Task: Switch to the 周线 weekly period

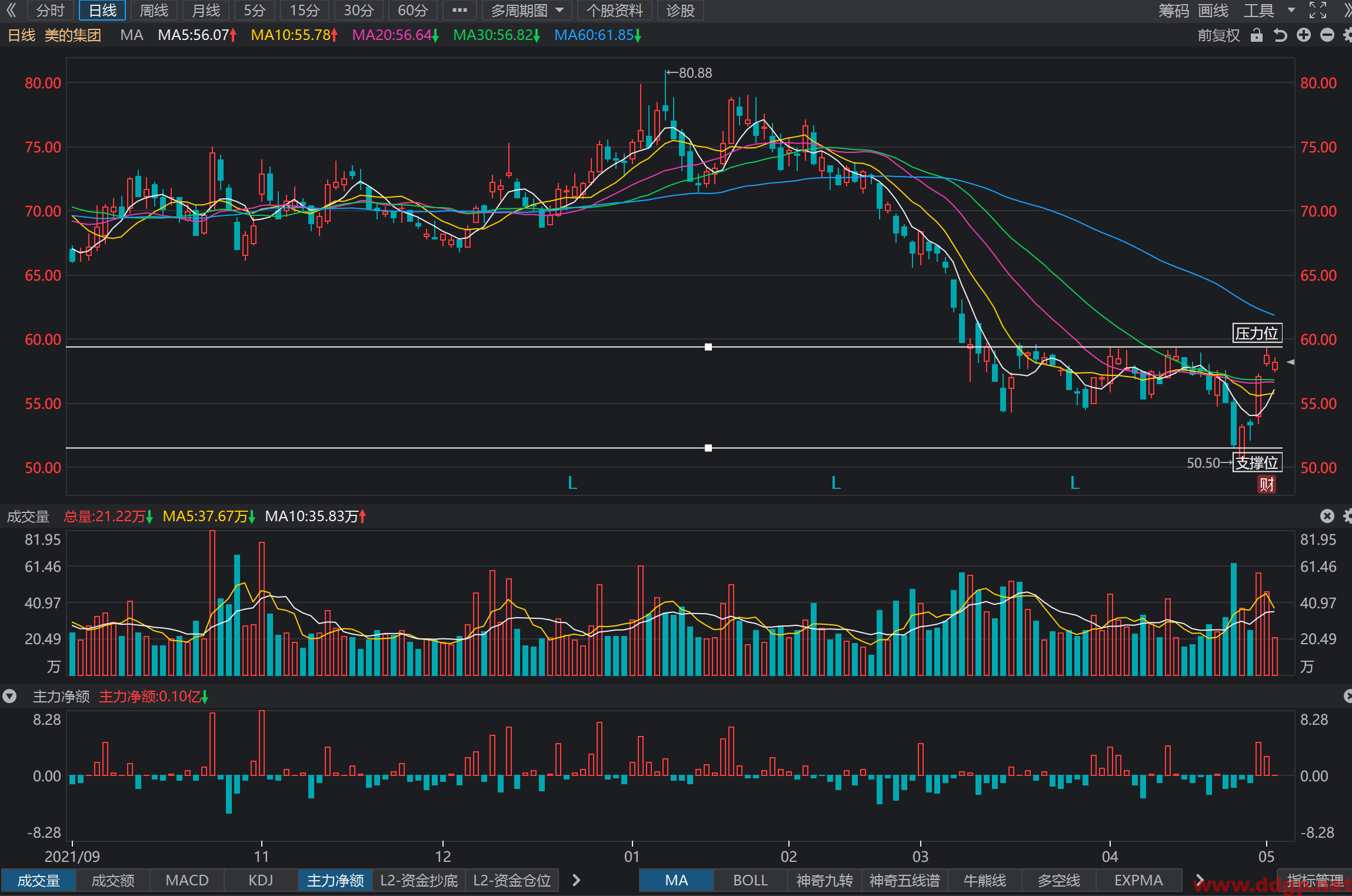Action: pos(154,10)
